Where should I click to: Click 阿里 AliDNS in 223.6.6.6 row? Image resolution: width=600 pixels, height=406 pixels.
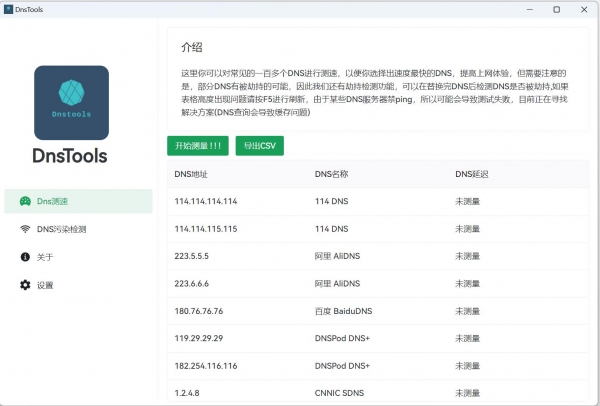coord(338,284)
